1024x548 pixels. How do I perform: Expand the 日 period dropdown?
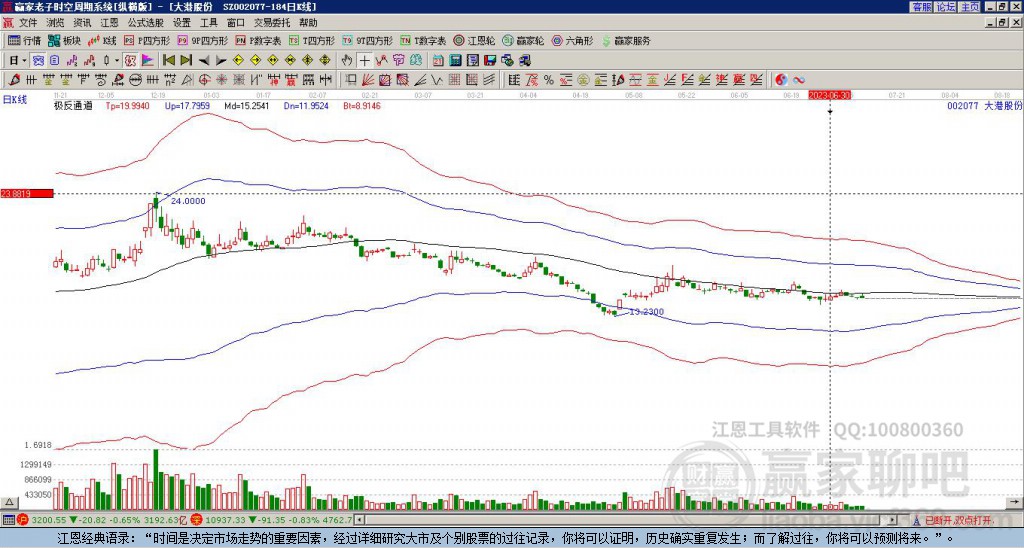click(24, 61)
